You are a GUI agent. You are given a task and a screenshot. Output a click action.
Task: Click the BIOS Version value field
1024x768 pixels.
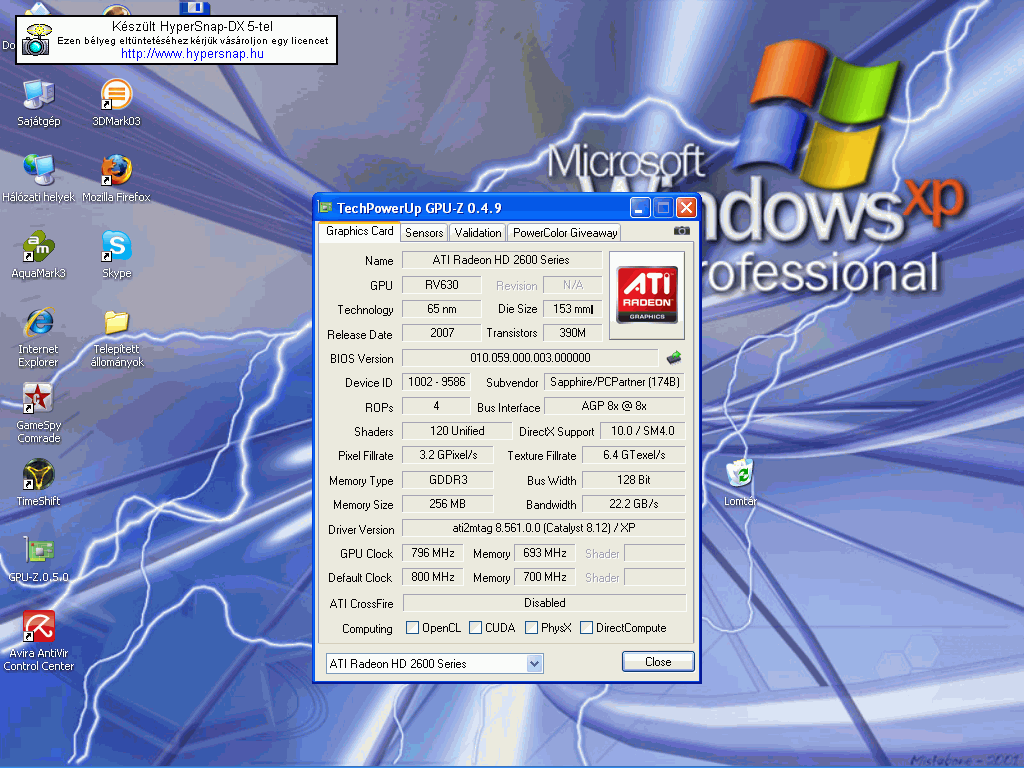[x=530, y=358]
